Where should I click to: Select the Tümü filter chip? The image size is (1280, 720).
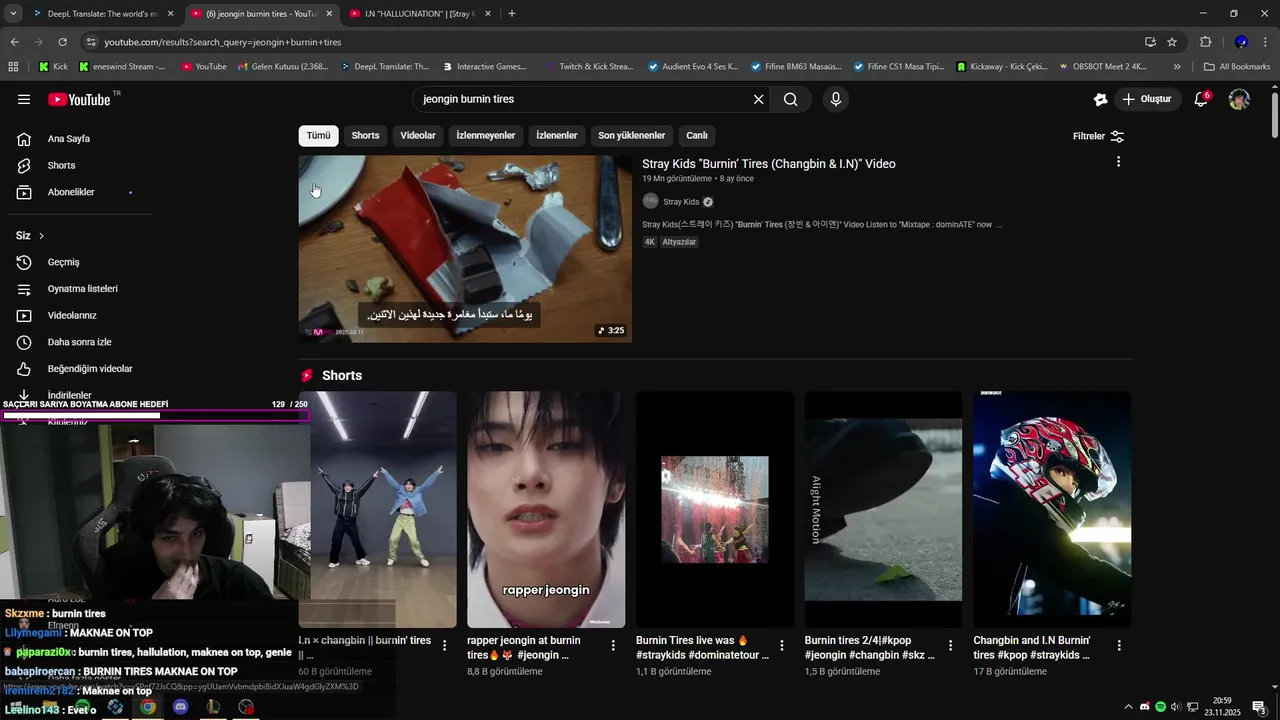pyautogui.click(x=318, y=136)
